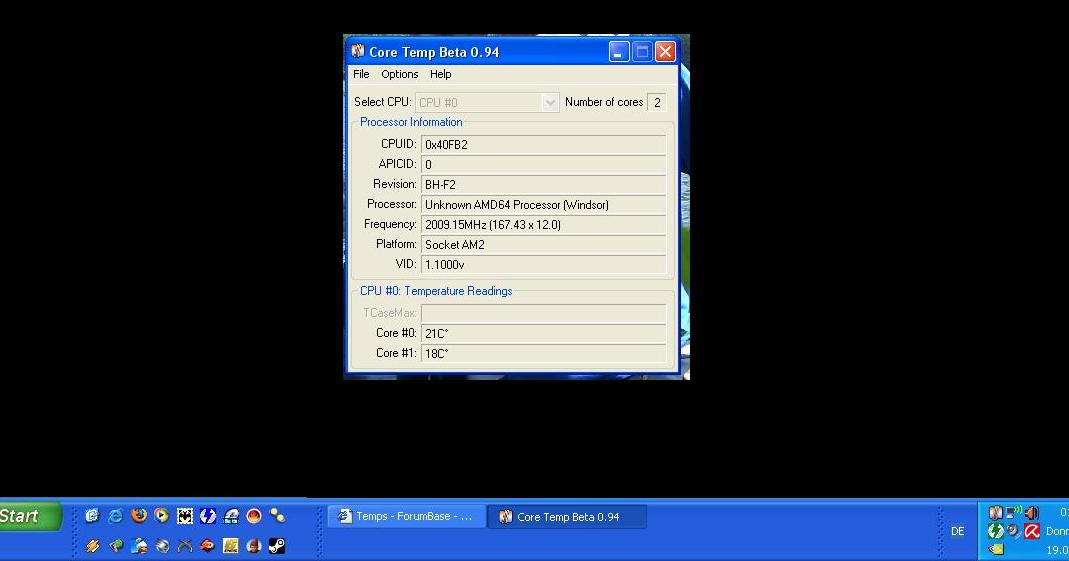
Task: Launch Firefox from quick launch
Action: tap(139, 515)
